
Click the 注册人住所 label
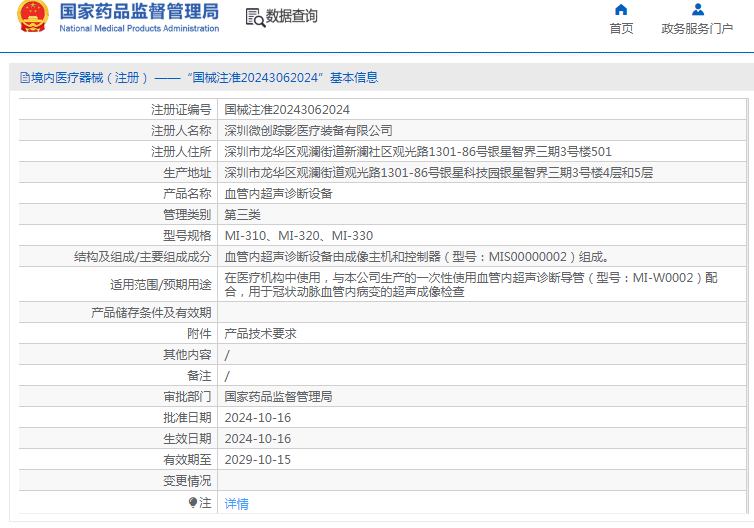[x=181, y=151]
